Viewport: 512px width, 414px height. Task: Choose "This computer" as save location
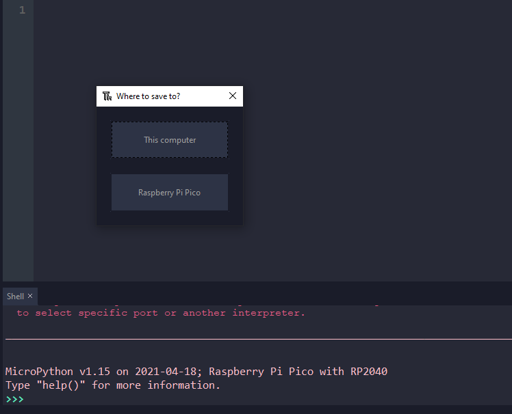click(170, 140)
